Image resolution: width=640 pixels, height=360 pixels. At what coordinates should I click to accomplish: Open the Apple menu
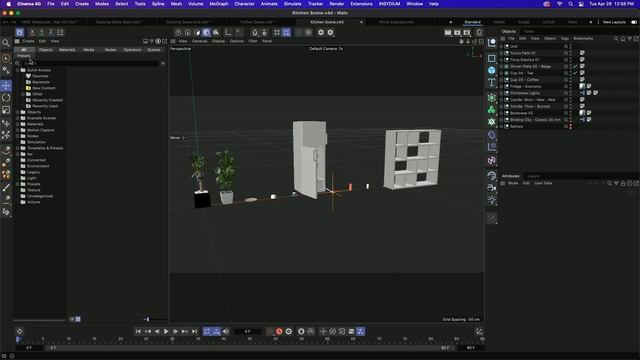click(x=9, y=4)
